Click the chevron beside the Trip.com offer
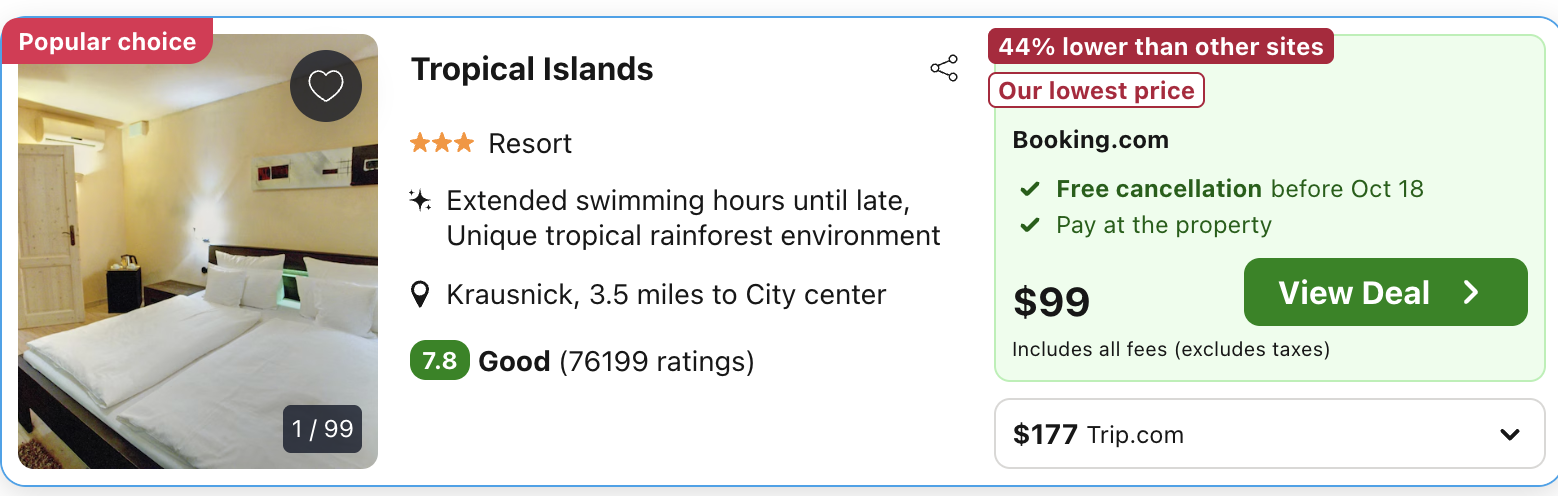Viewport: 1558px width, 496px height. (x=1510, y=434)
